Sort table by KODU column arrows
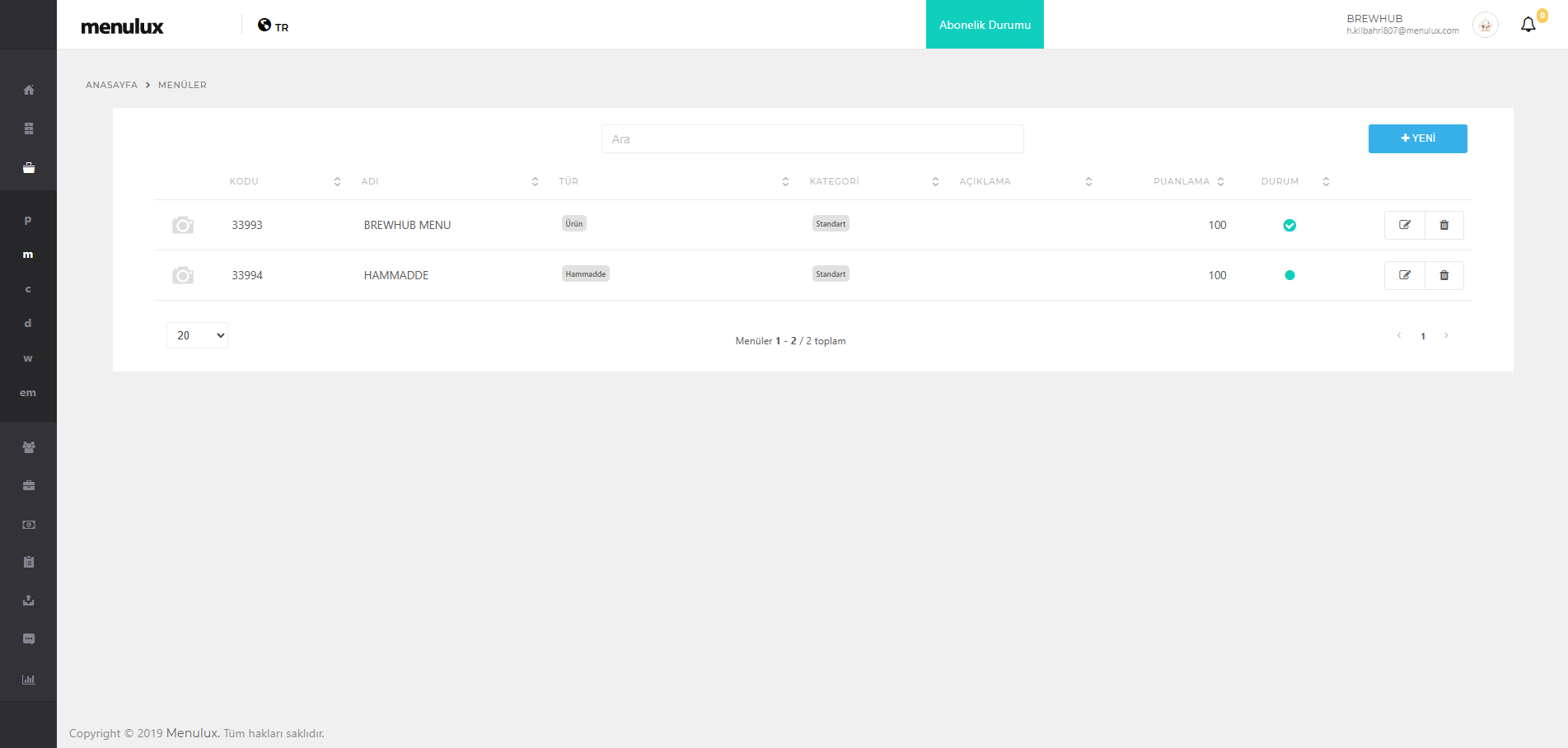The image size is (1568, 748). pyautogui.click(x=337, y=181)
